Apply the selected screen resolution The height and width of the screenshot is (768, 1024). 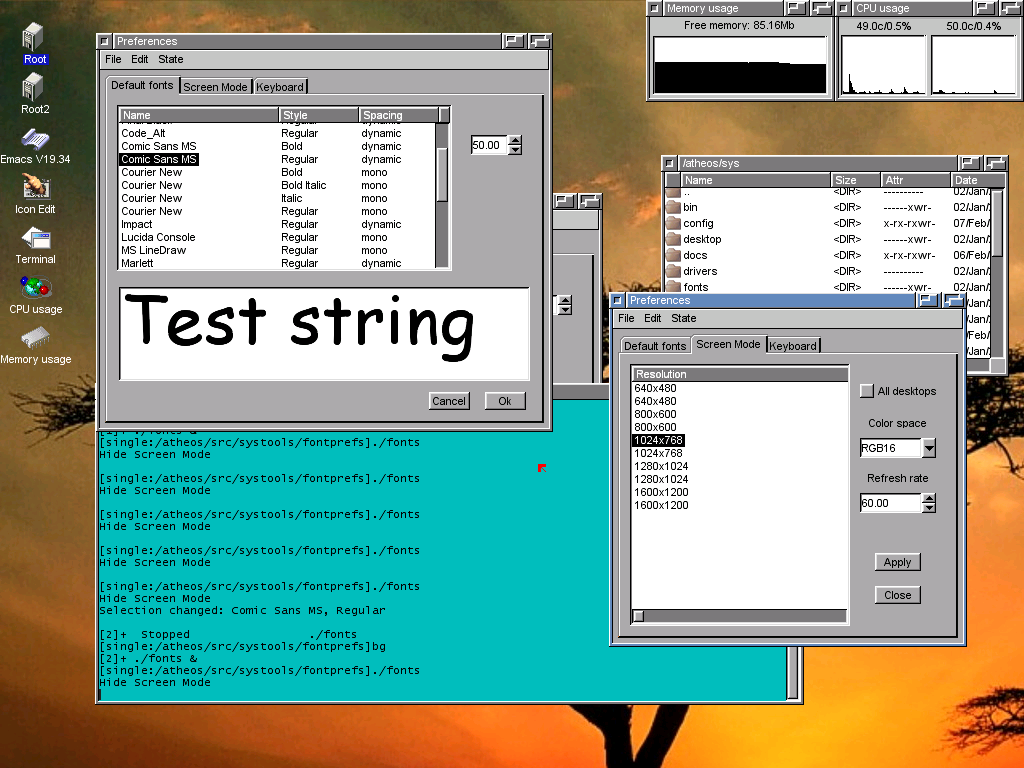[x=896, y=562]
